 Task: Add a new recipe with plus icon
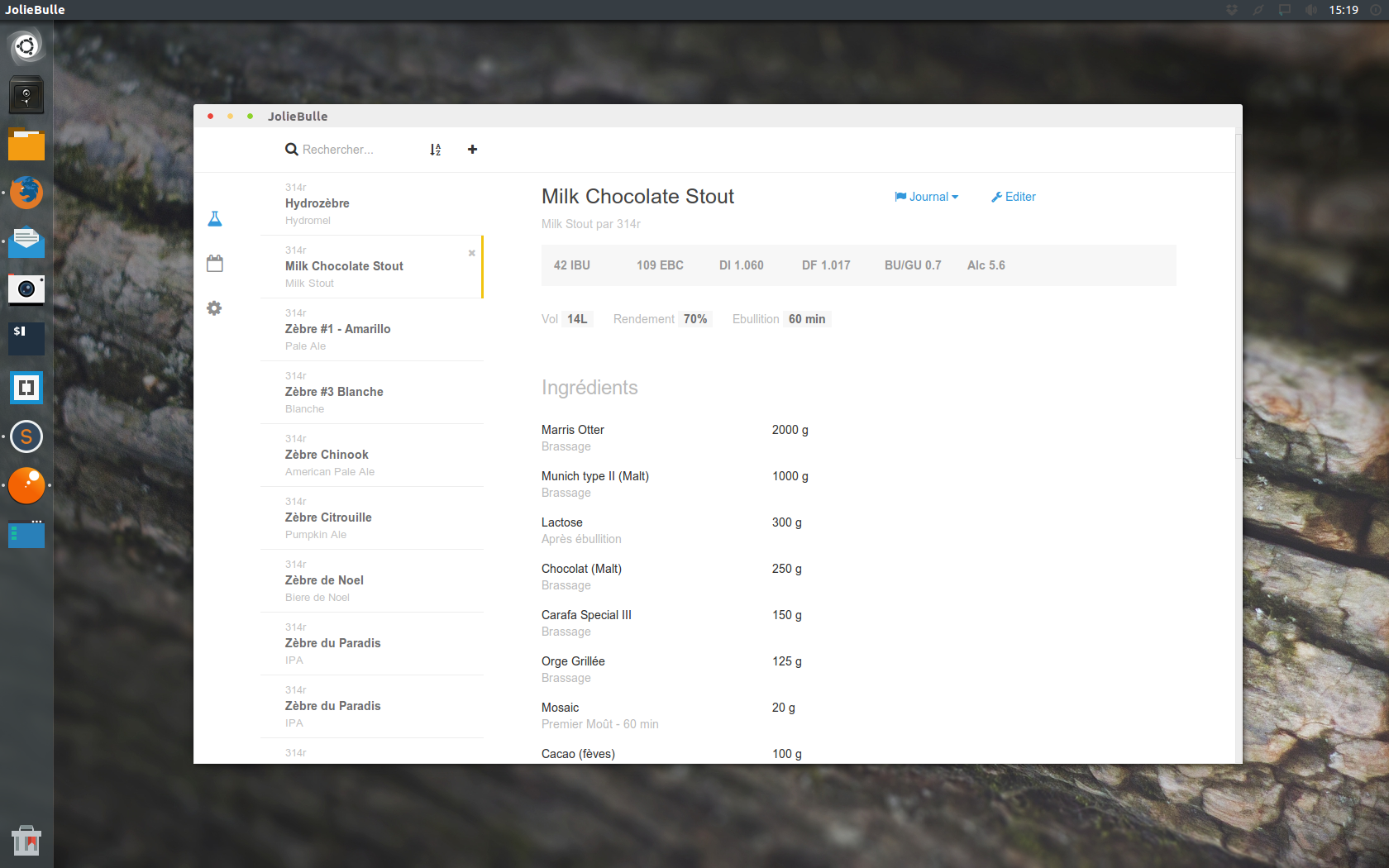(472, 150)
